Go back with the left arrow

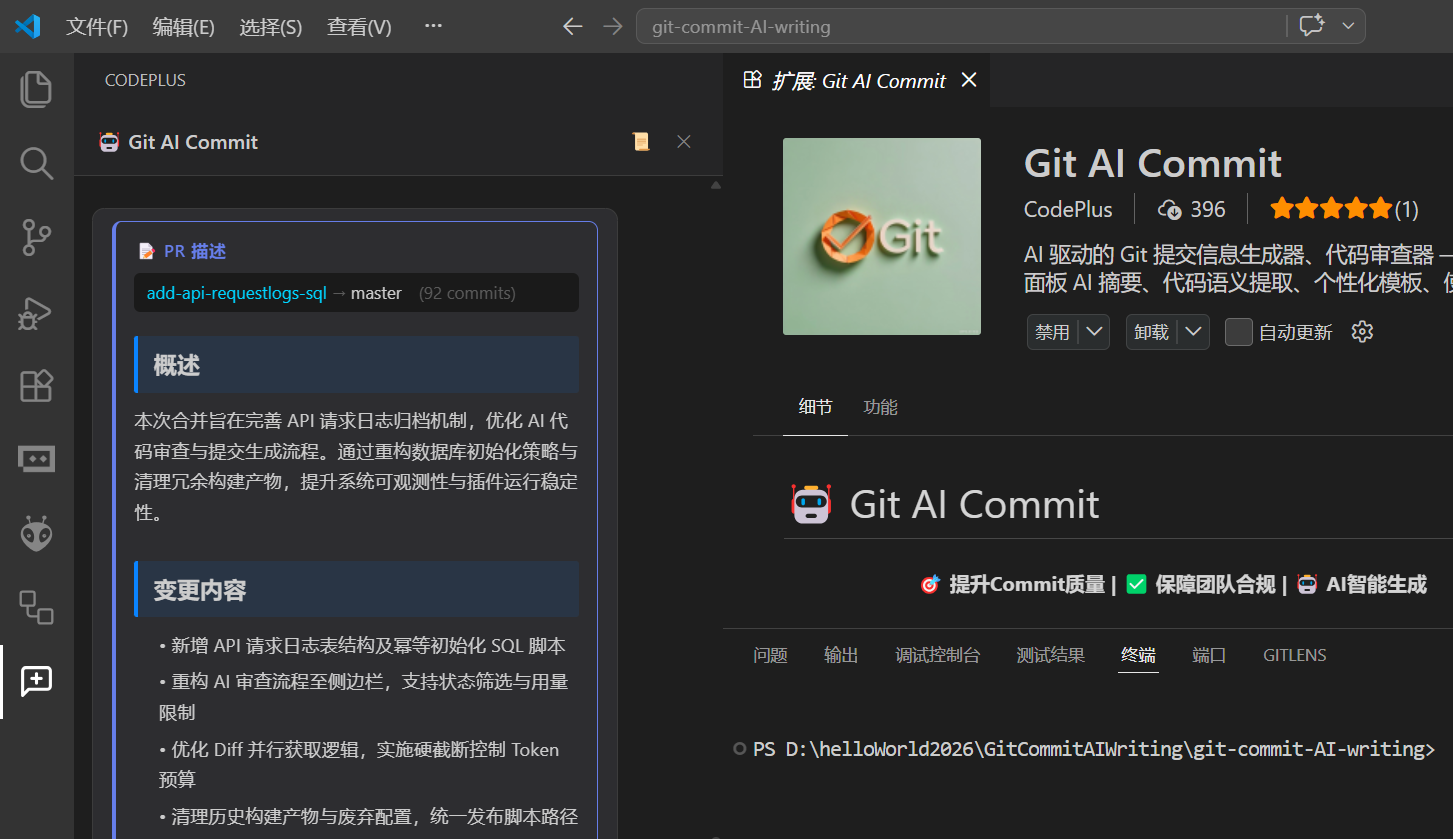pyautogui.click(x=572, y=26)
